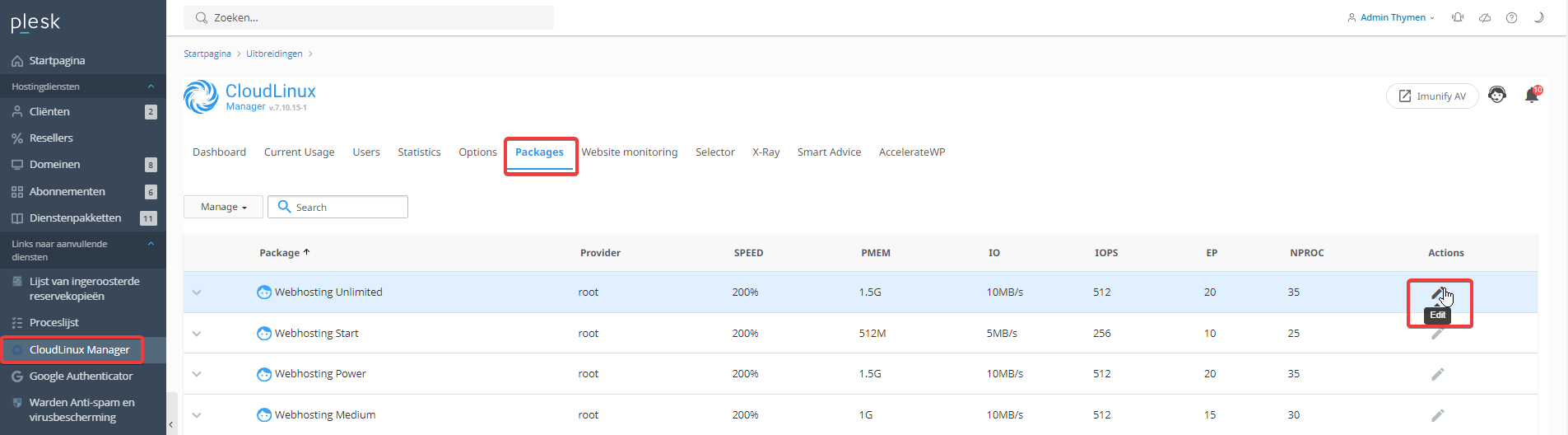Screen dimensions: 1568x435
Task: Click the packages Search field
Action: click(337, 207)
